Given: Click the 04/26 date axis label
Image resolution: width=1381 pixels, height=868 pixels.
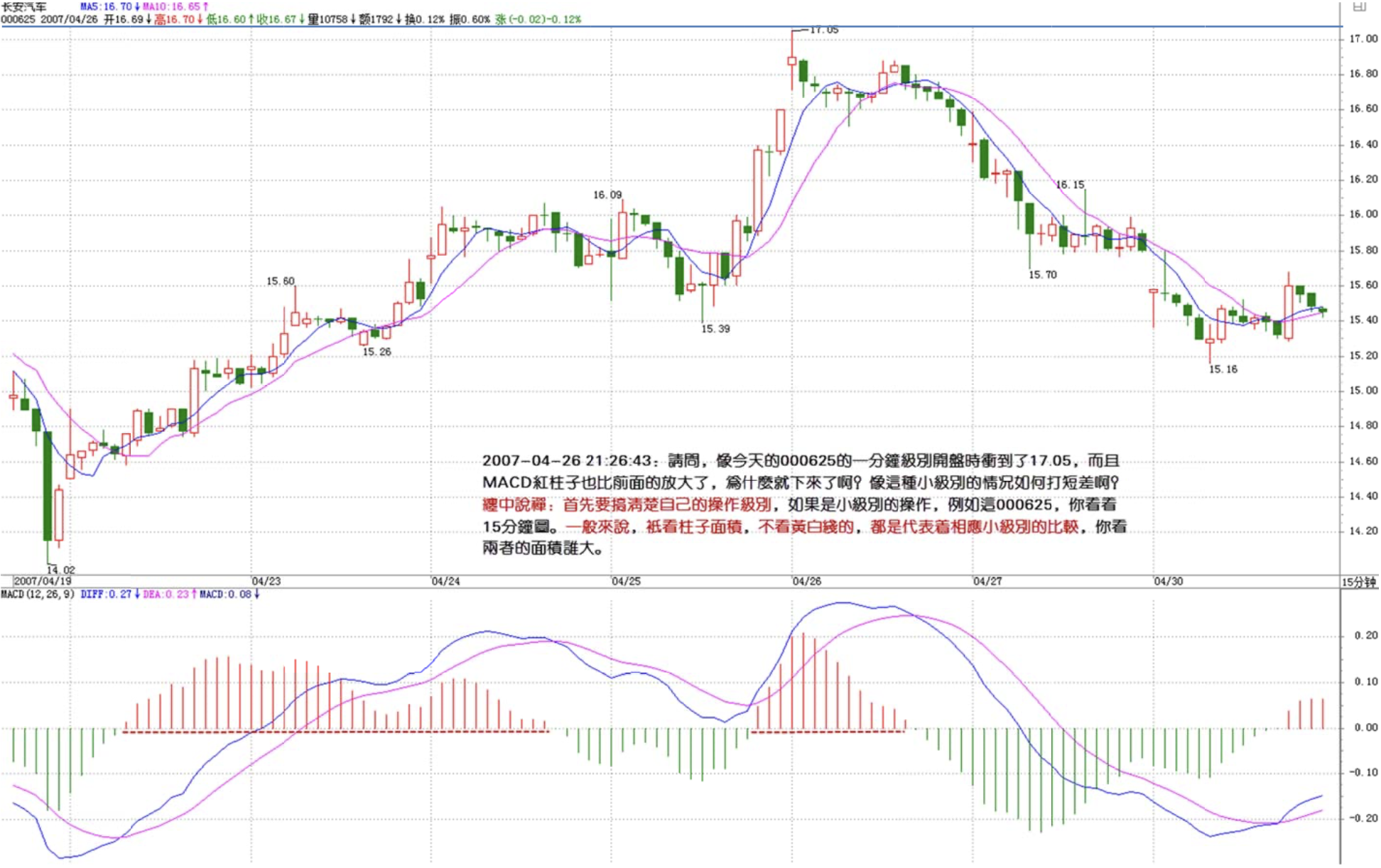Looking at the screenshot, I should click(x=806, y=581).
